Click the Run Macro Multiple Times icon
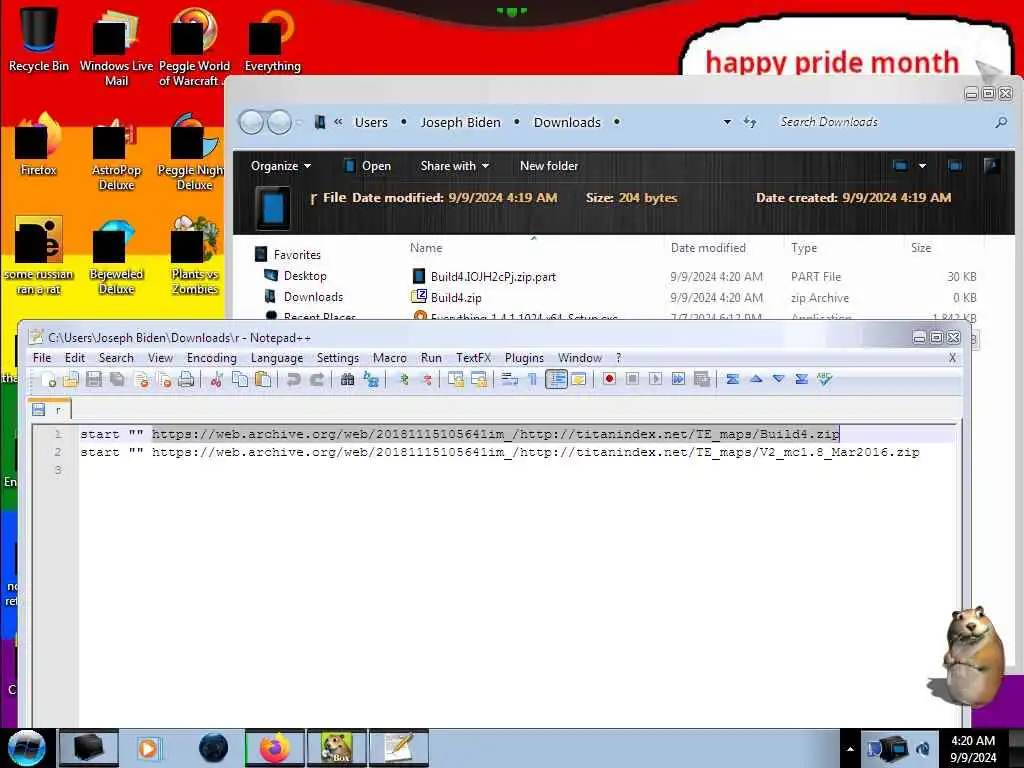Viewport: 1024px width, 768px height. (679, 379)
